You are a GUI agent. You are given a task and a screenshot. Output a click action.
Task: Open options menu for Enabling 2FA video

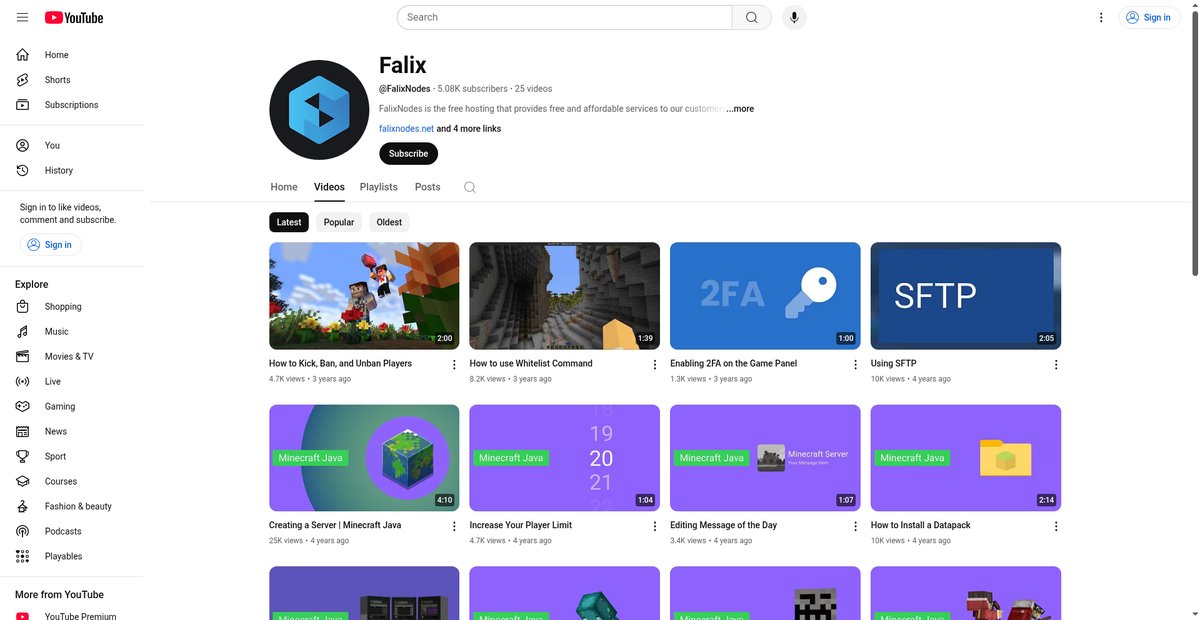[855, 365]
